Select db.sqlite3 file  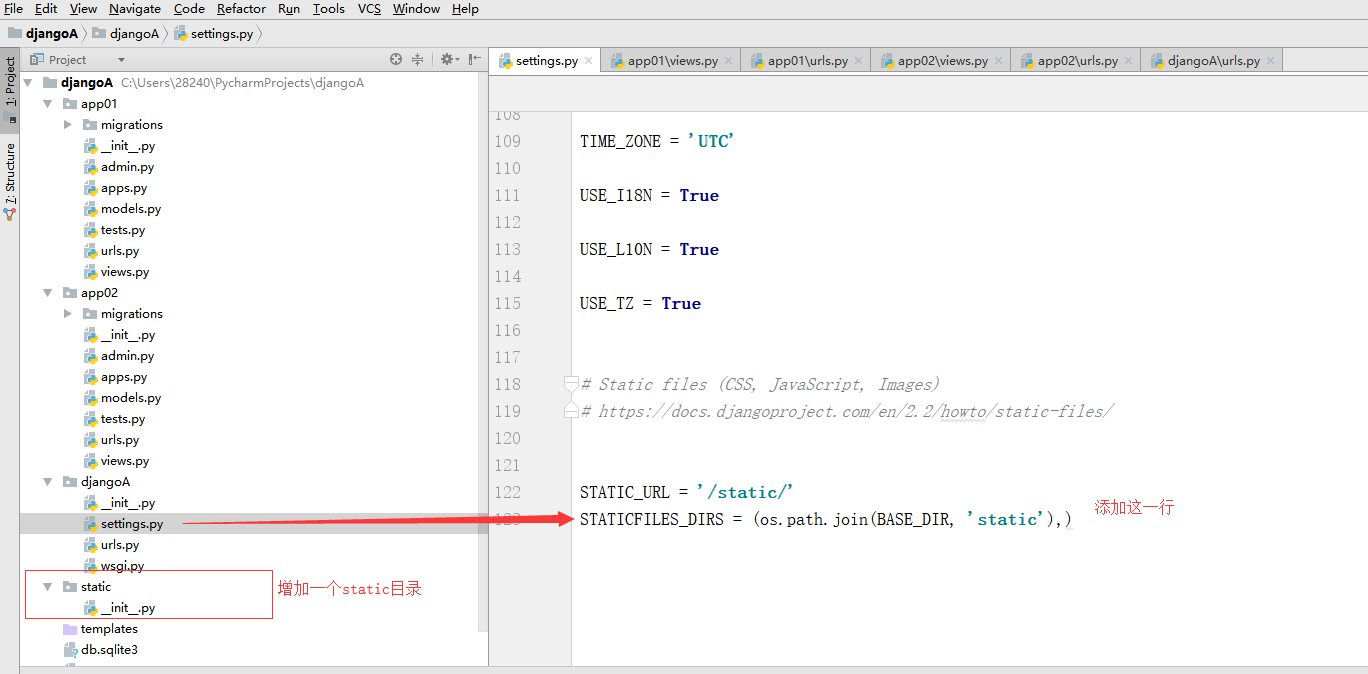coord(109,650)
